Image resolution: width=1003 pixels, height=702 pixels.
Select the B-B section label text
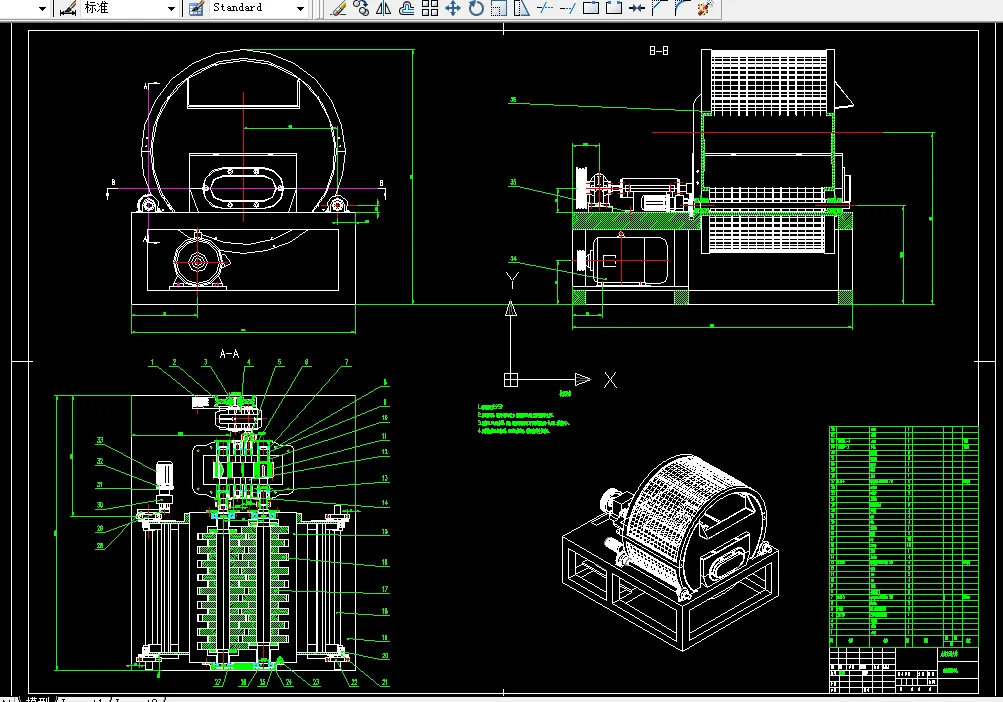[x=659, y=51]
